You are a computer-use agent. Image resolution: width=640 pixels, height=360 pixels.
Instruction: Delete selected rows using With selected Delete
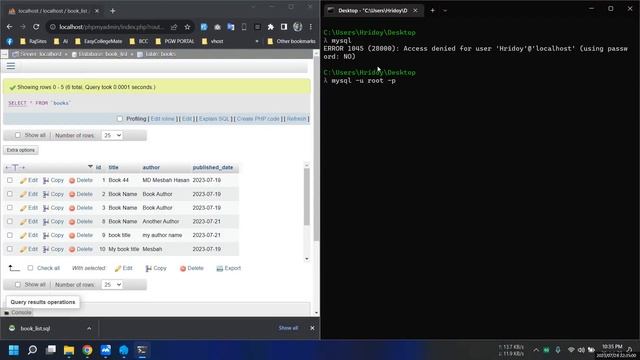coord(192,269)
